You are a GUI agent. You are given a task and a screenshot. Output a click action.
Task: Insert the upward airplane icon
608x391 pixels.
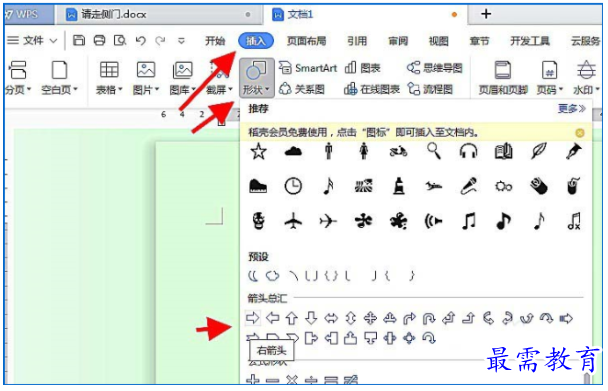coord(293,221)
